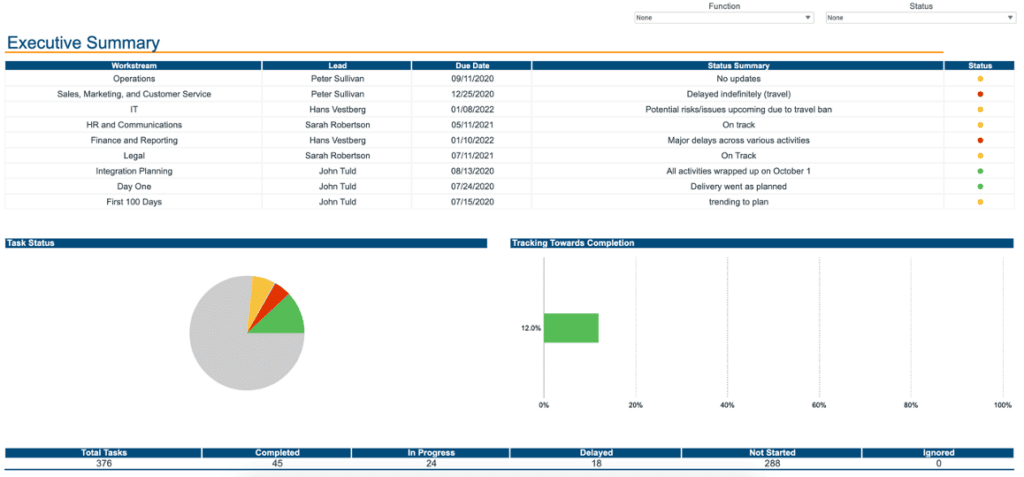Select the IT workstream cell

pos(134,110)
